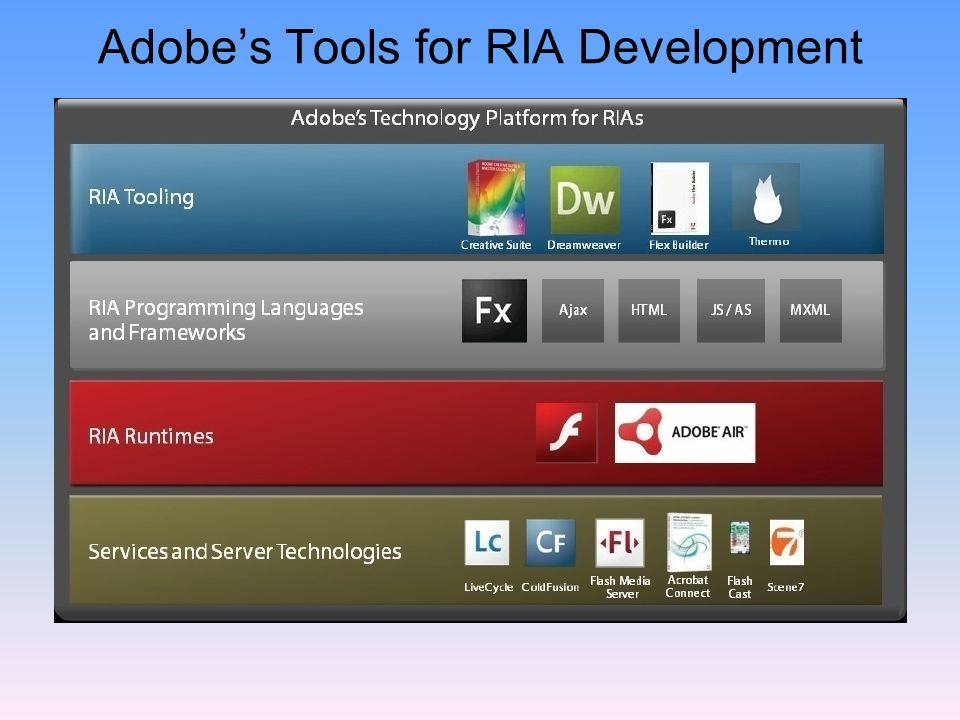
Task: Click the 'Flex Builder' caption
Action: click(x=679, y=245)
